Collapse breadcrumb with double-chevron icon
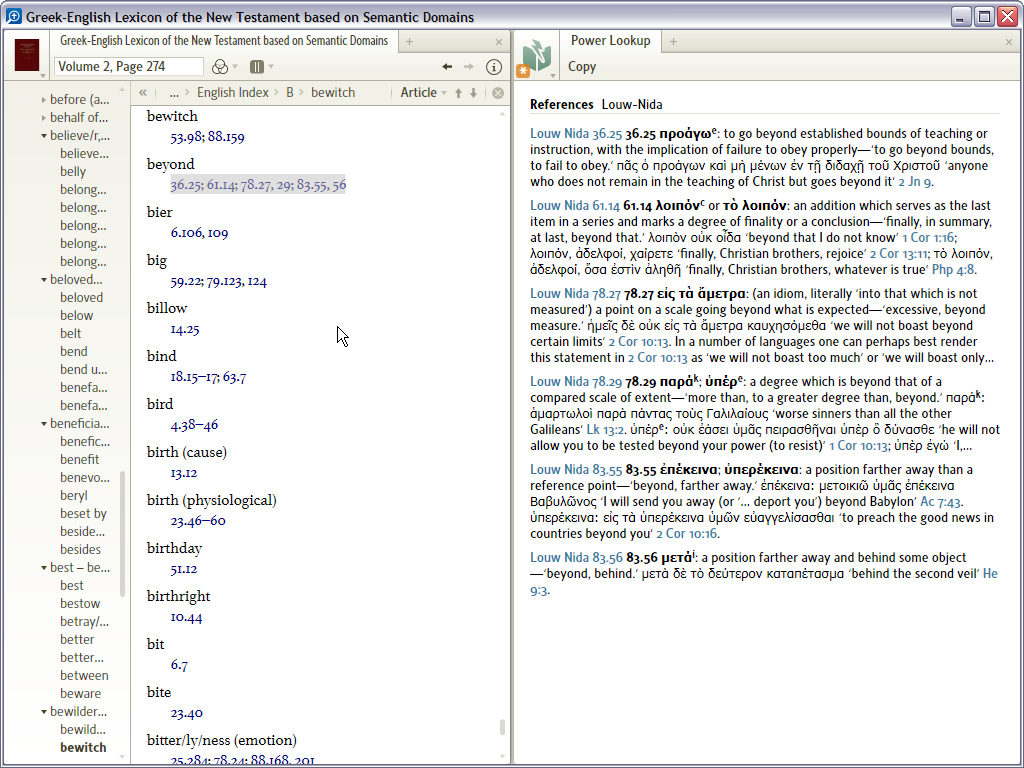The image size is (1024, 768). pyautogui.click(x=143, y=93)
